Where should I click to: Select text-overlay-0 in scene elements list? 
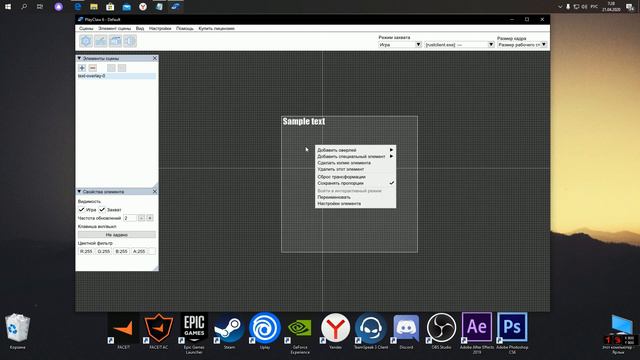click(117, 76)
